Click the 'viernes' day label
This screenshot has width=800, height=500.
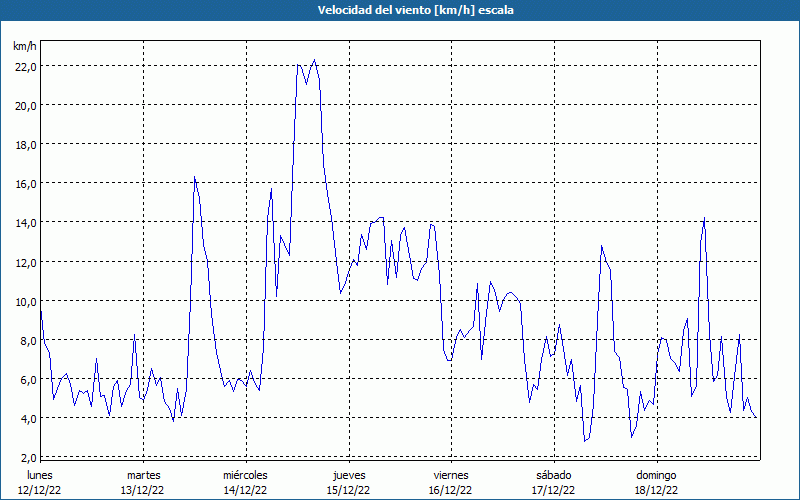pos(451,475)
